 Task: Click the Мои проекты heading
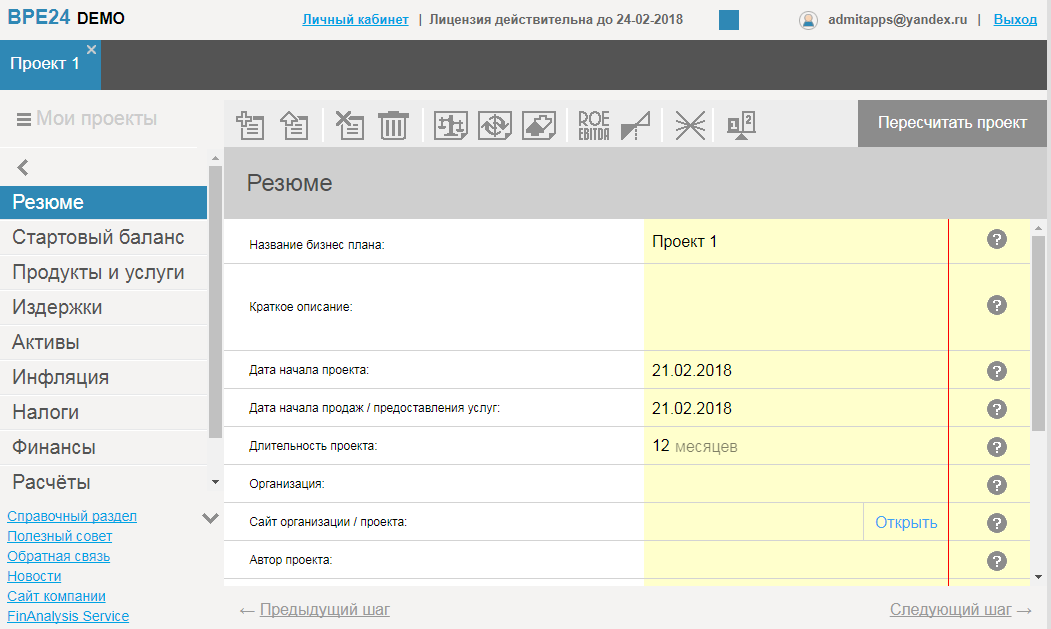(97, 119)
